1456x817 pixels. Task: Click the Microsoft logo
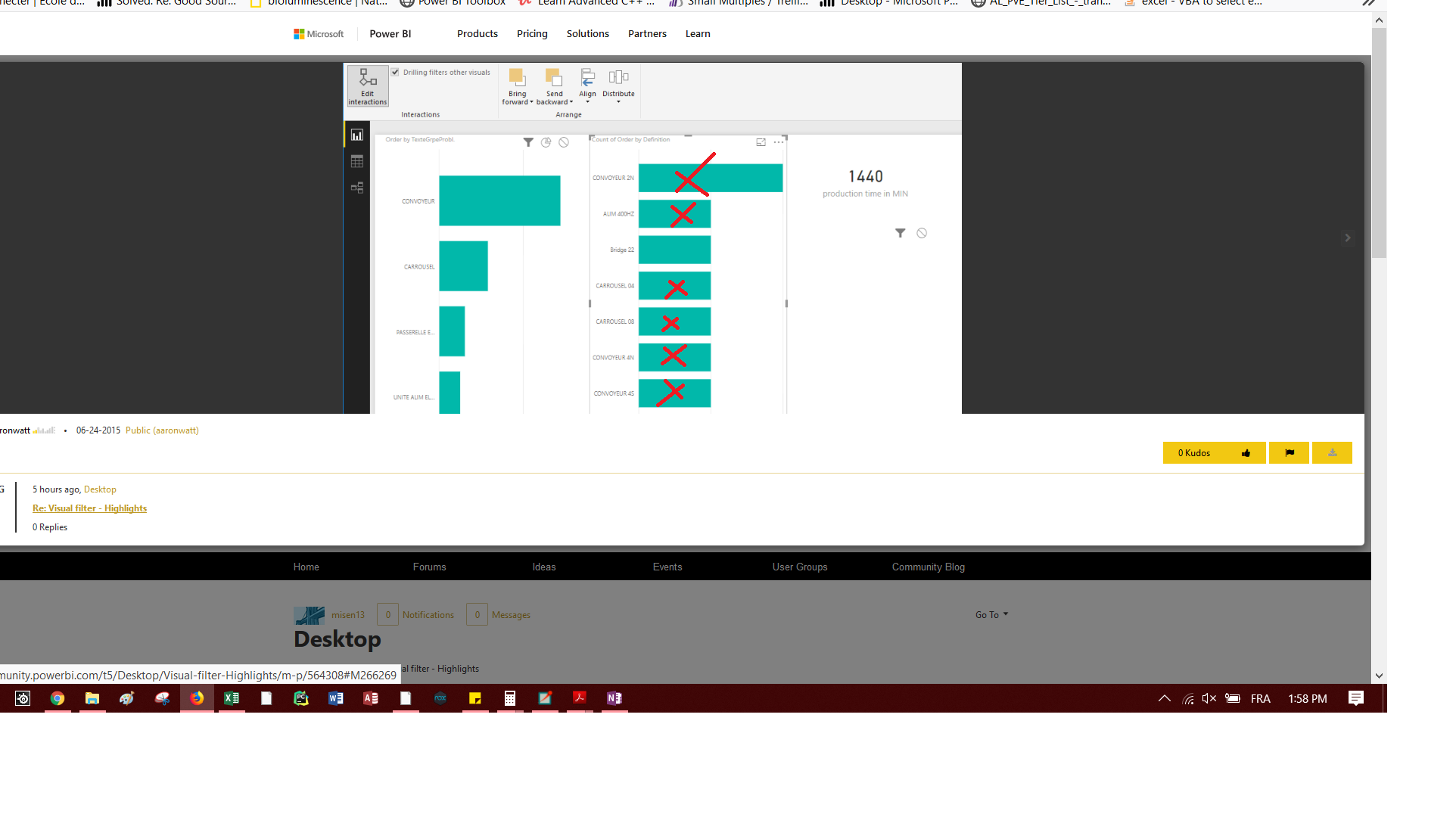pos(319,34)
